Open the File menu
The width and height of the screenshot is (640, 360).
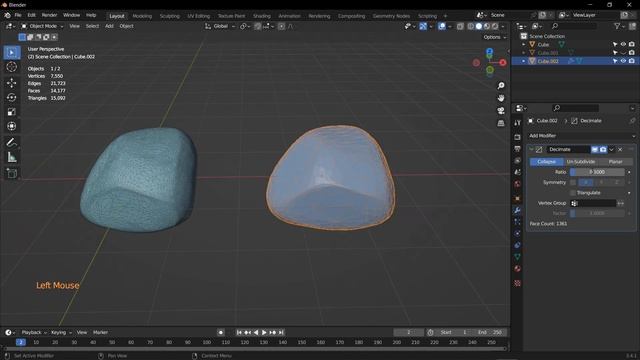18,15
